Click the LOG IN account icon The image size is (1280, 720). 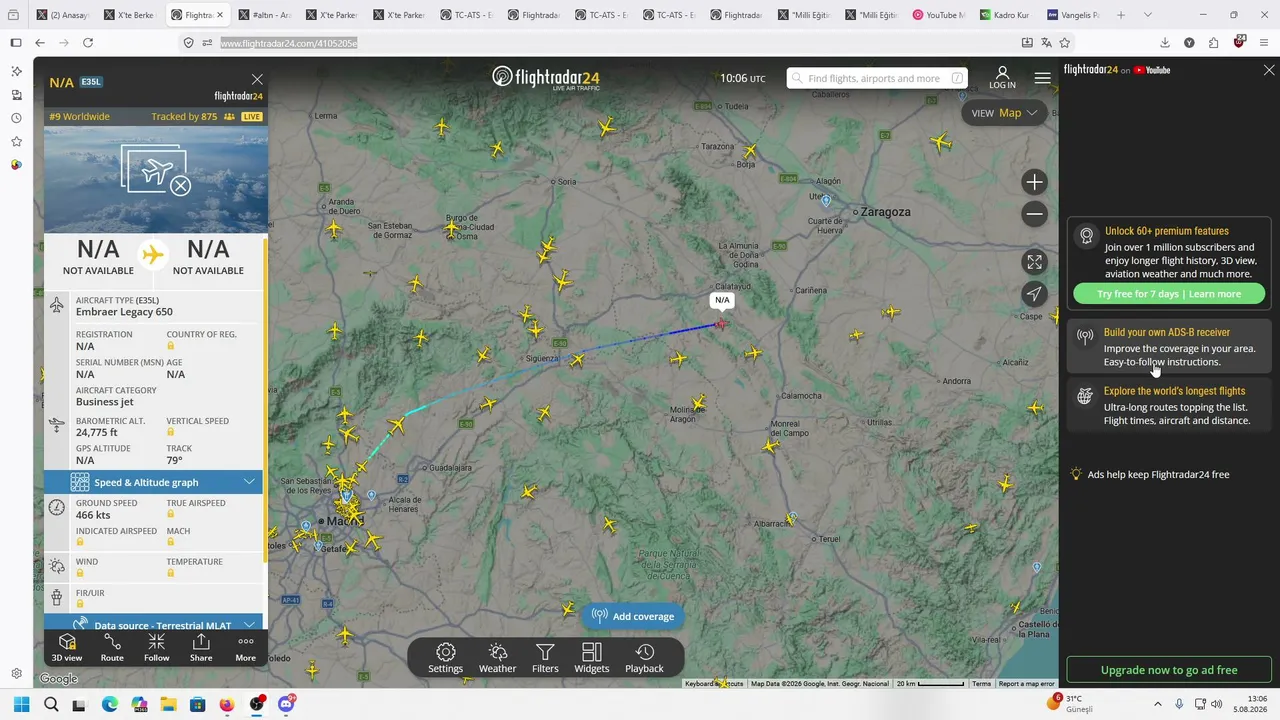tap(1002, 78)
